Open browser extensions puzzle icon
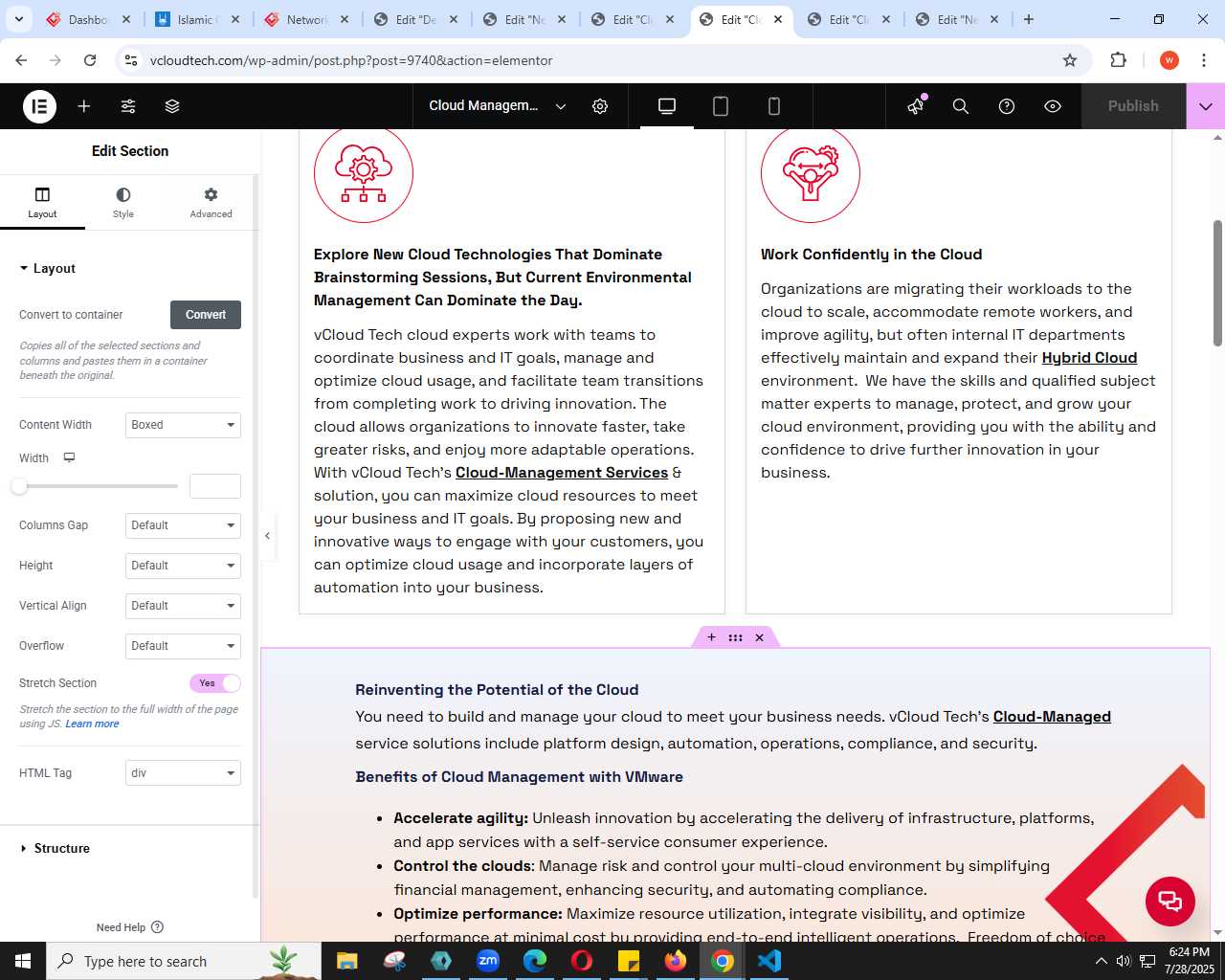The width and height of the screenshot is (1225, 980). coord(1119,60)
